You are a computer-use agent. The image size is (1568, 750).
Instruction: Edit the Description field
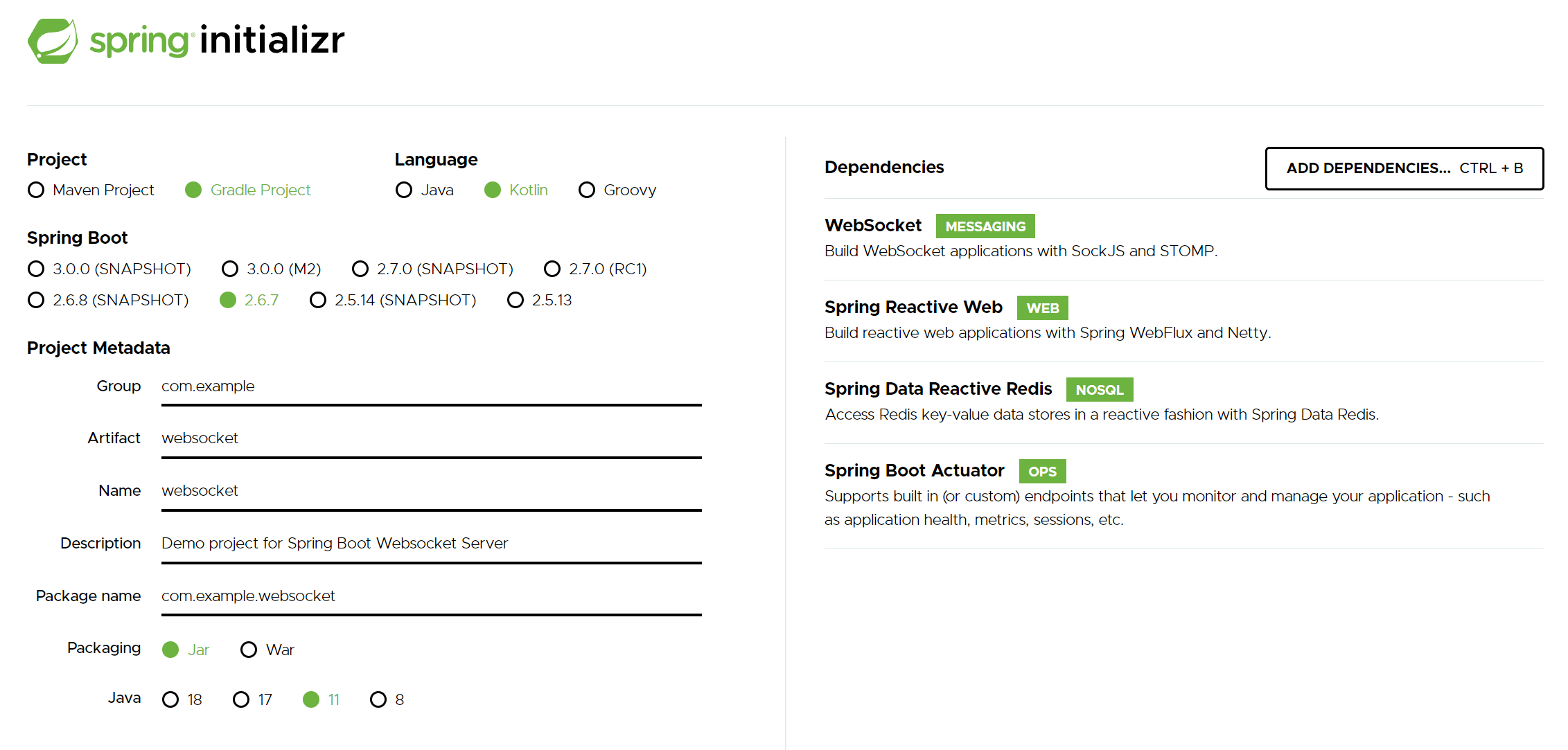(431, 544)
